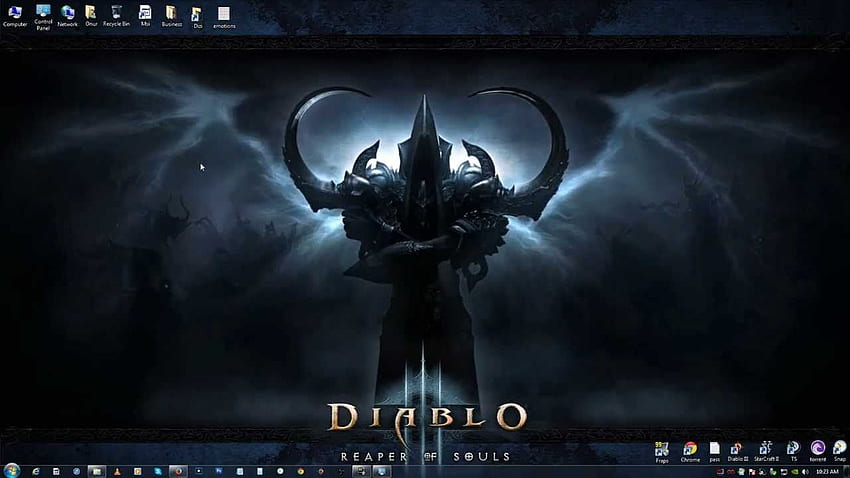Open the Business folder on desktop
Screen dimensions: 850x478
pos(171,16)
